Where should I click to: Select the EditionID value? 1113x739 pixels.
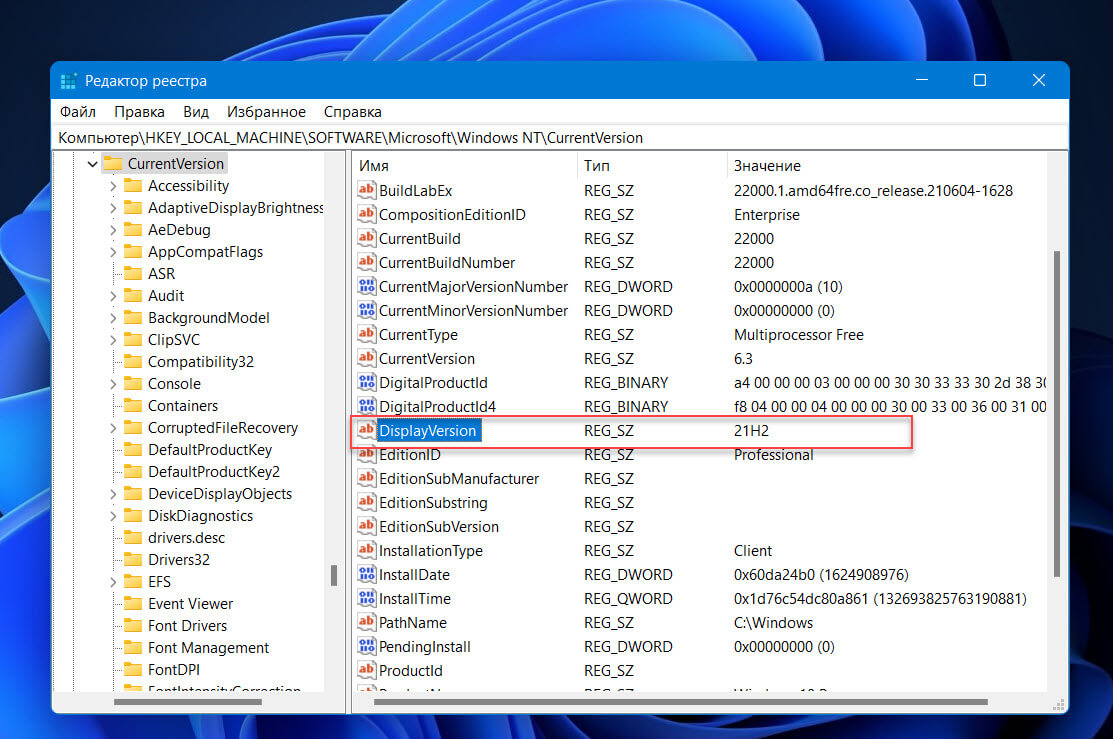coord(410,455)
